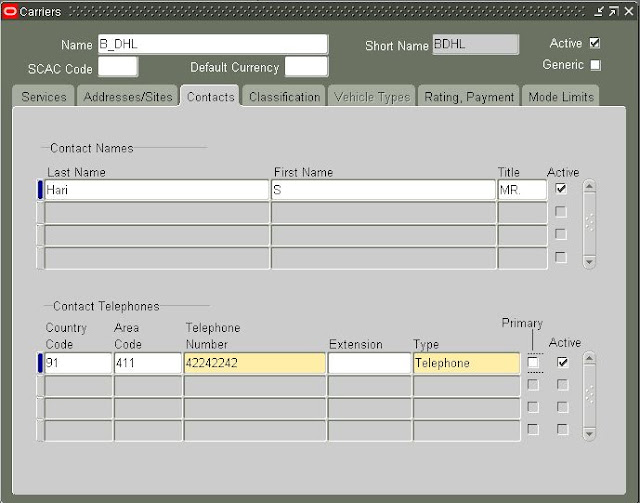This screenshot has height=503, width=640.
Task: Click the Last Name field with Hari
Action: (156, 190)
